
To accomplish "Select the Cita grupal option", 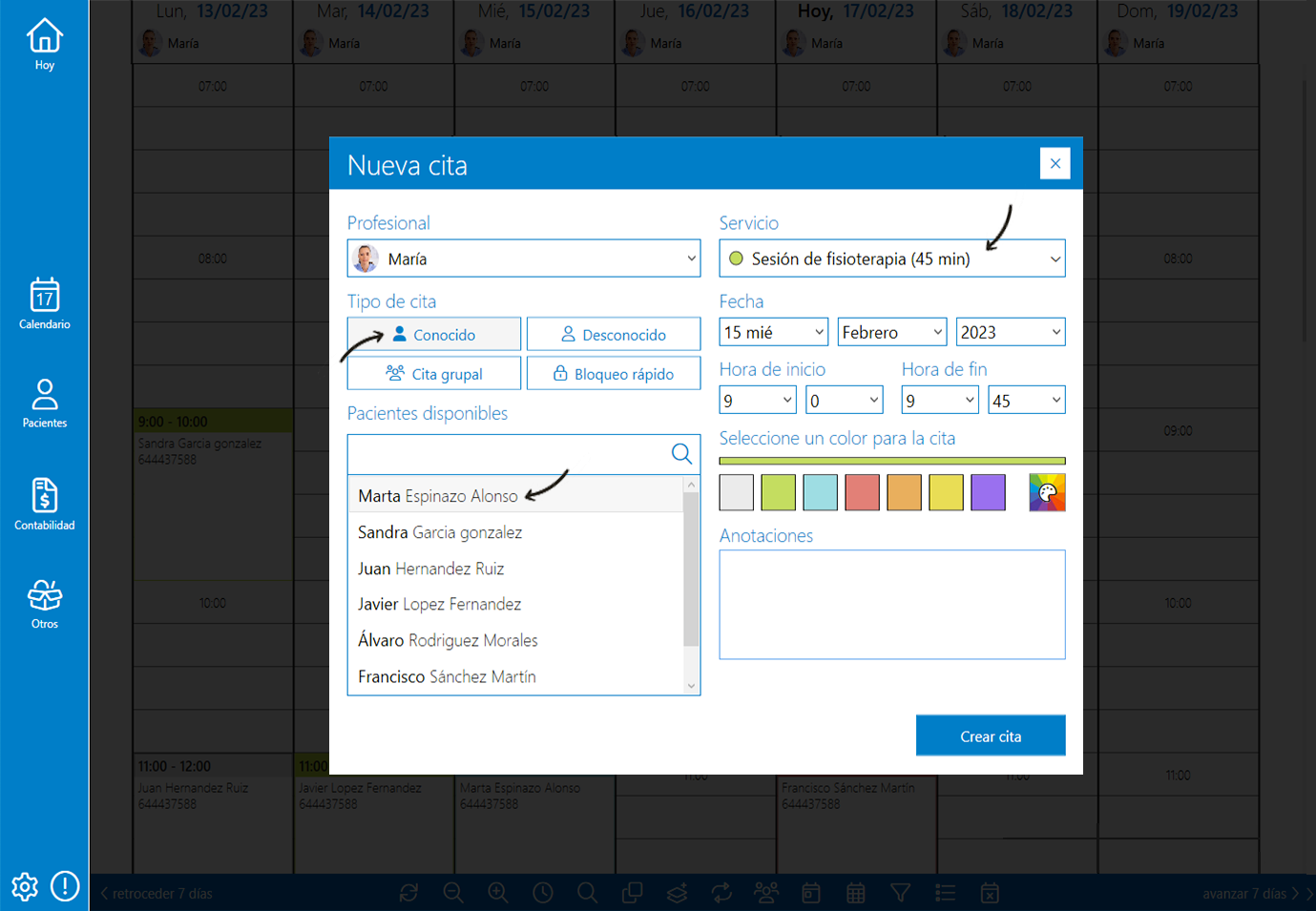I will [433, 373].
